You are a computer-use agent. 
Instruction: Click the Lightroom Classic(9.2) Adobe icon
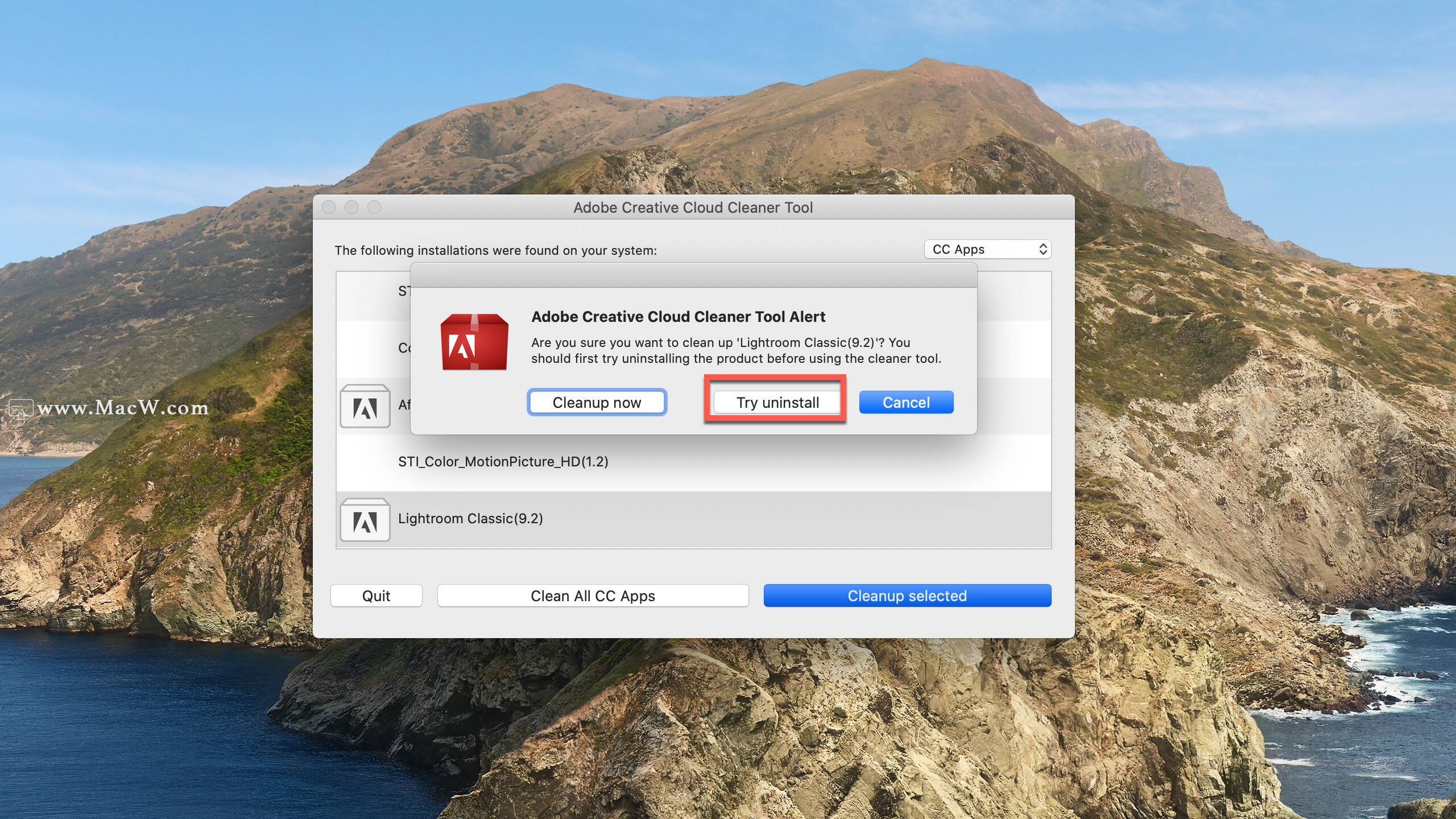click(x=364, y=518)
